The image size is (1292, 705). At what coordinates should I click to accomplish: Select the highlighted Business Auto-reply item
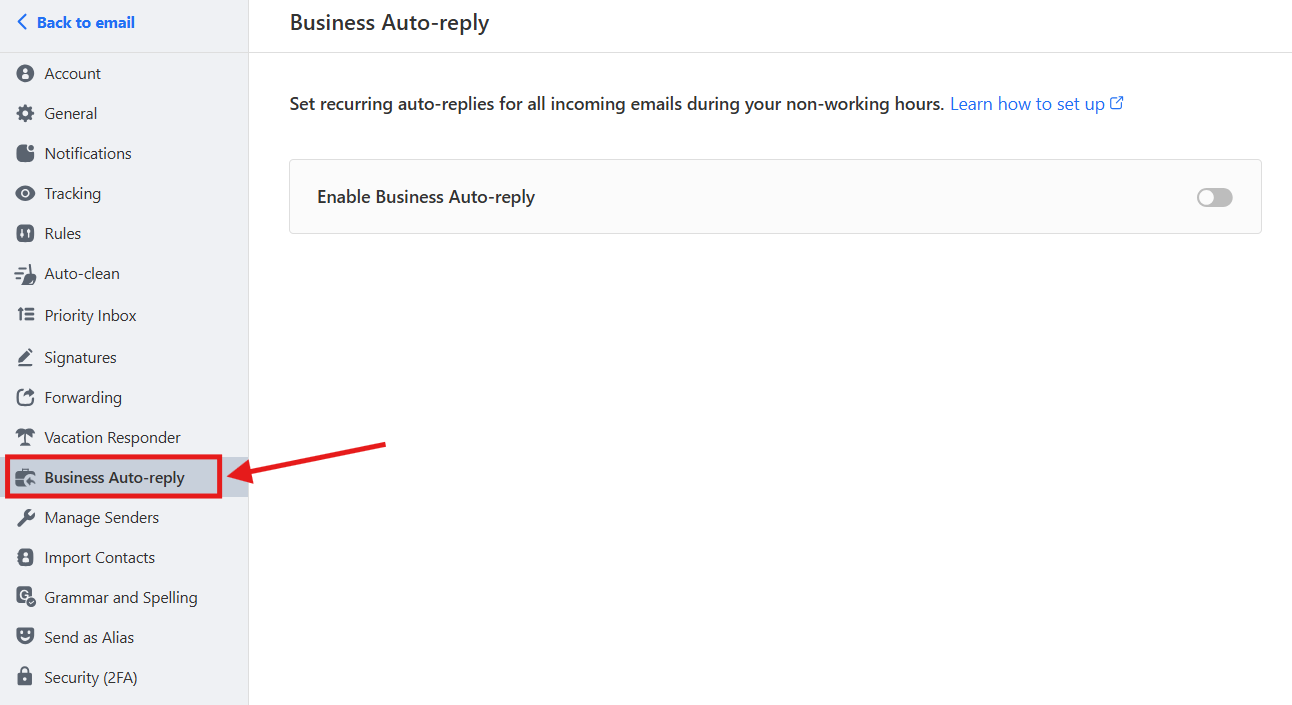(113, 477)
